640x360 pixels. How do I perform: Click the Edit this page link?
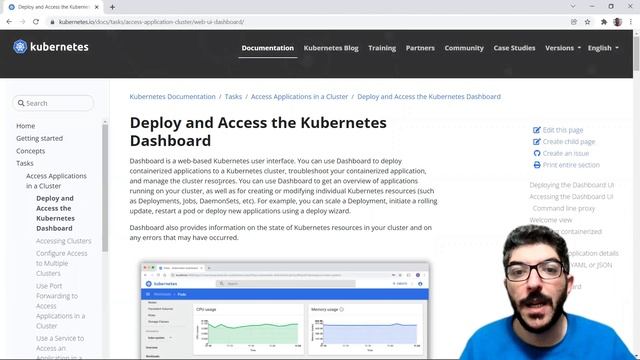pyautogui.click(x=563, y=130)
